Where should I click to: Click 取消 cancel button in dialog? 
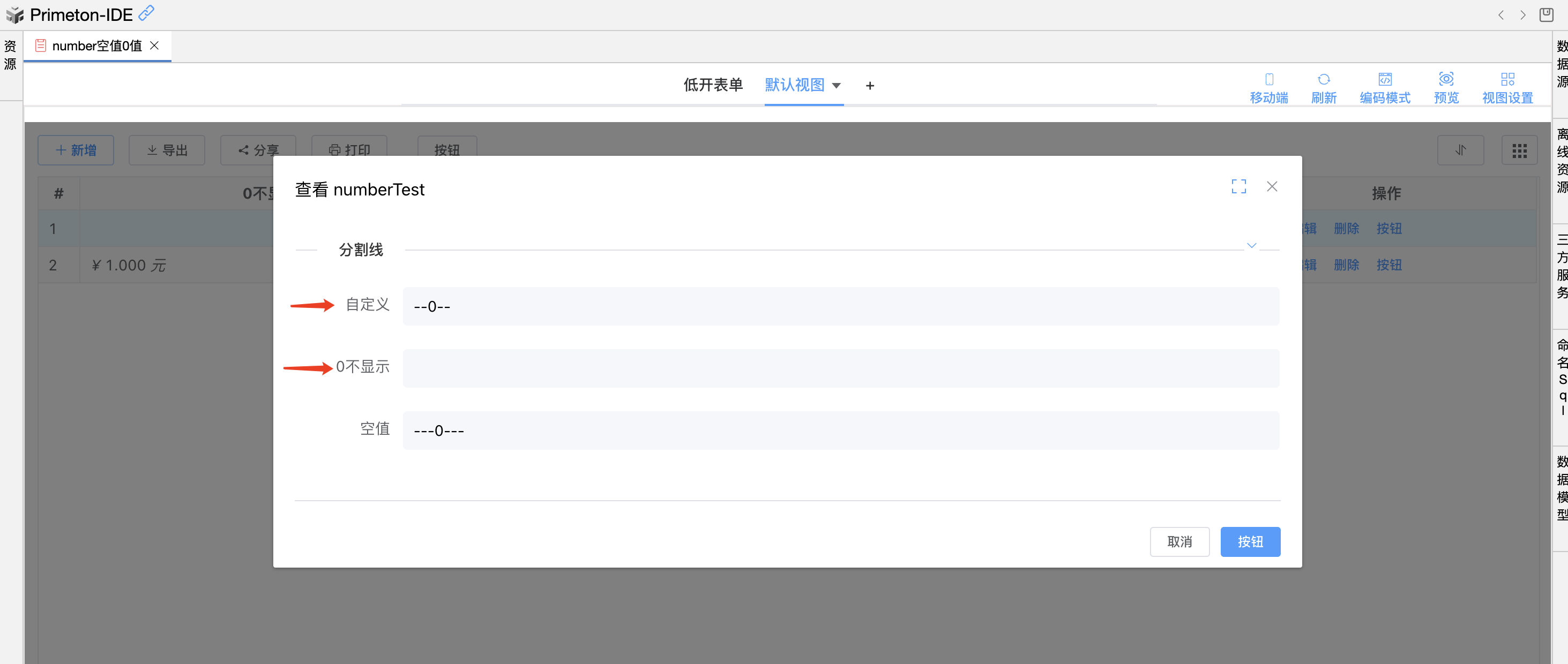[x=1179, y=542]
